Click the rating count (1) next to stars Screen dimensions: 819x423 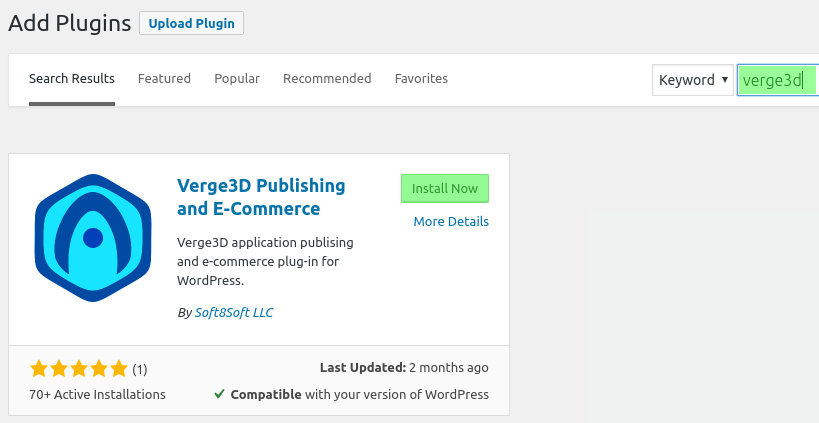point(139,370)
